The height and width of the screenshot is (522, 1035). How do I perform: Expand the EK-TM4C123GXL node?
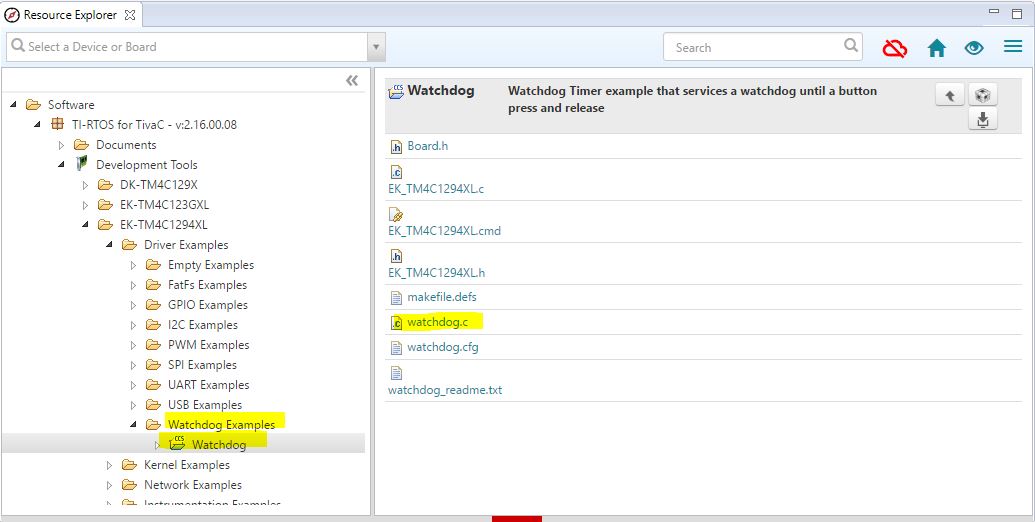tap(85, 205)
